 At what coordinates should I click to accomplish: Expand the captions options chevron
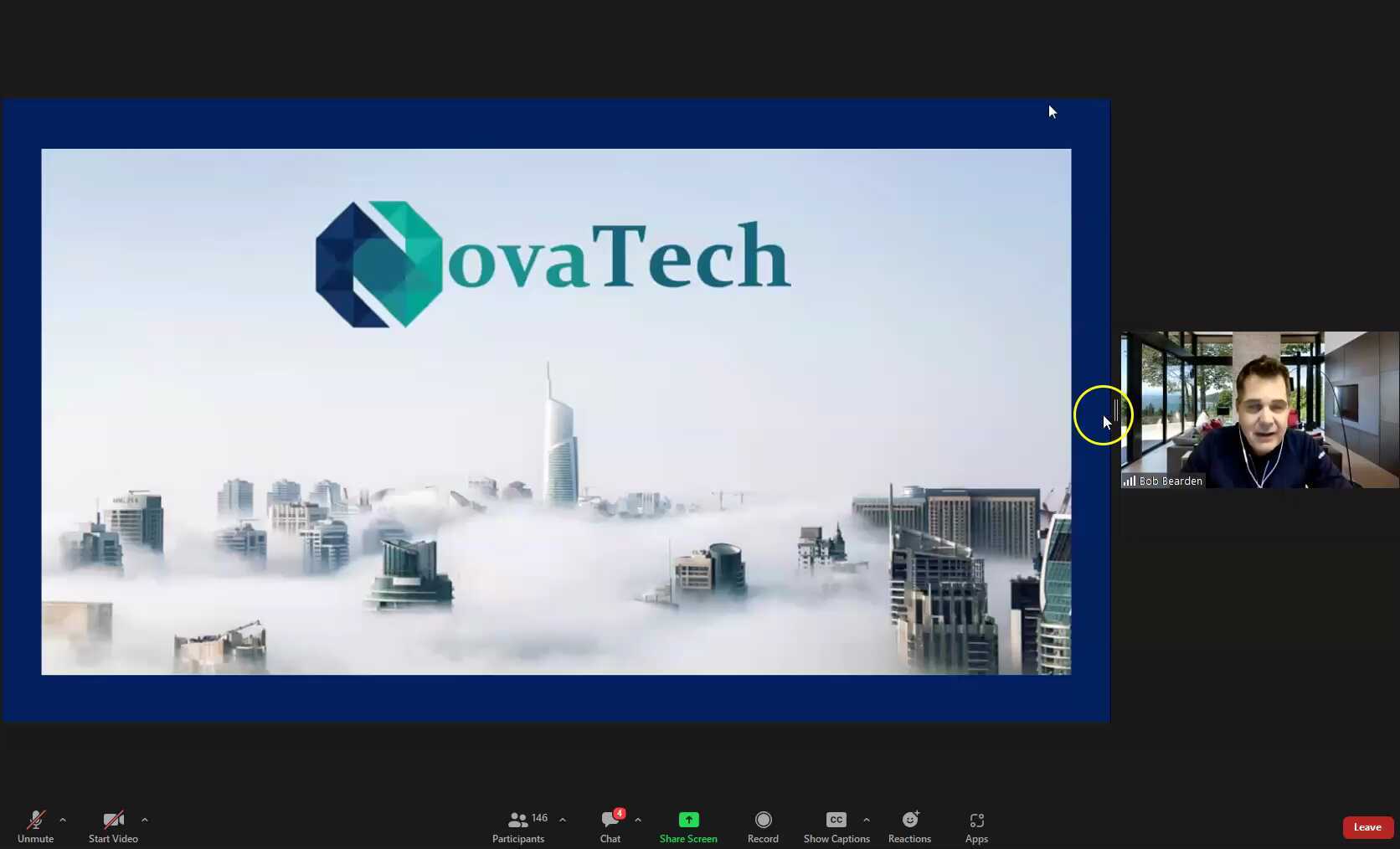point(867,821)
